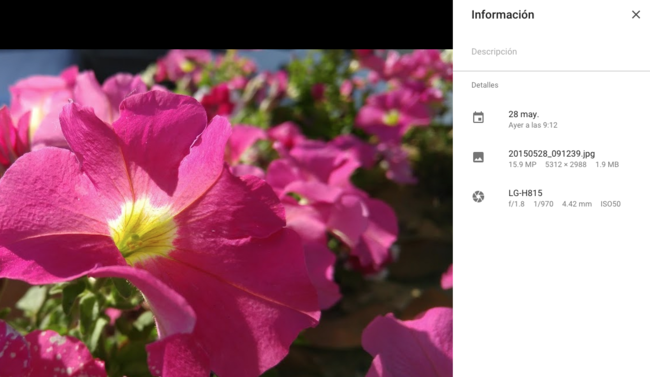Click the 'f/1.8' aperture value
Image resolution: width=650 pixels, height=377 pixels.
(x=516, y=204)
